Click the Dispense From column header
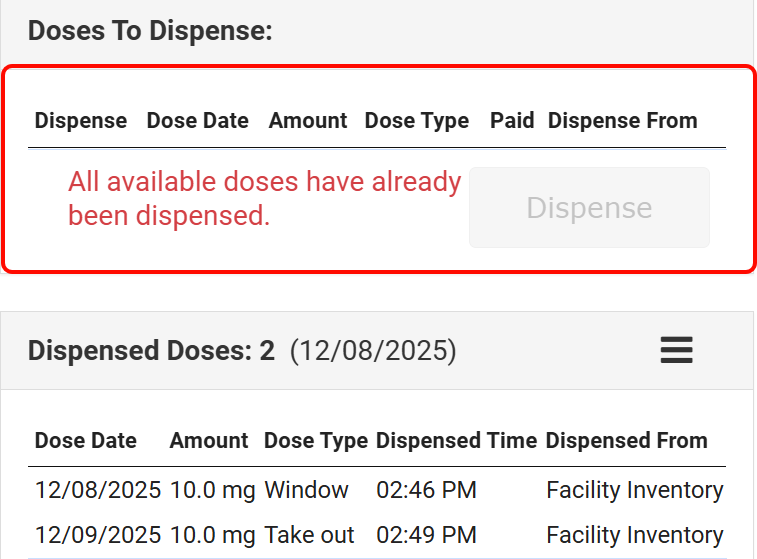757x559 pixels. (622, 121)
